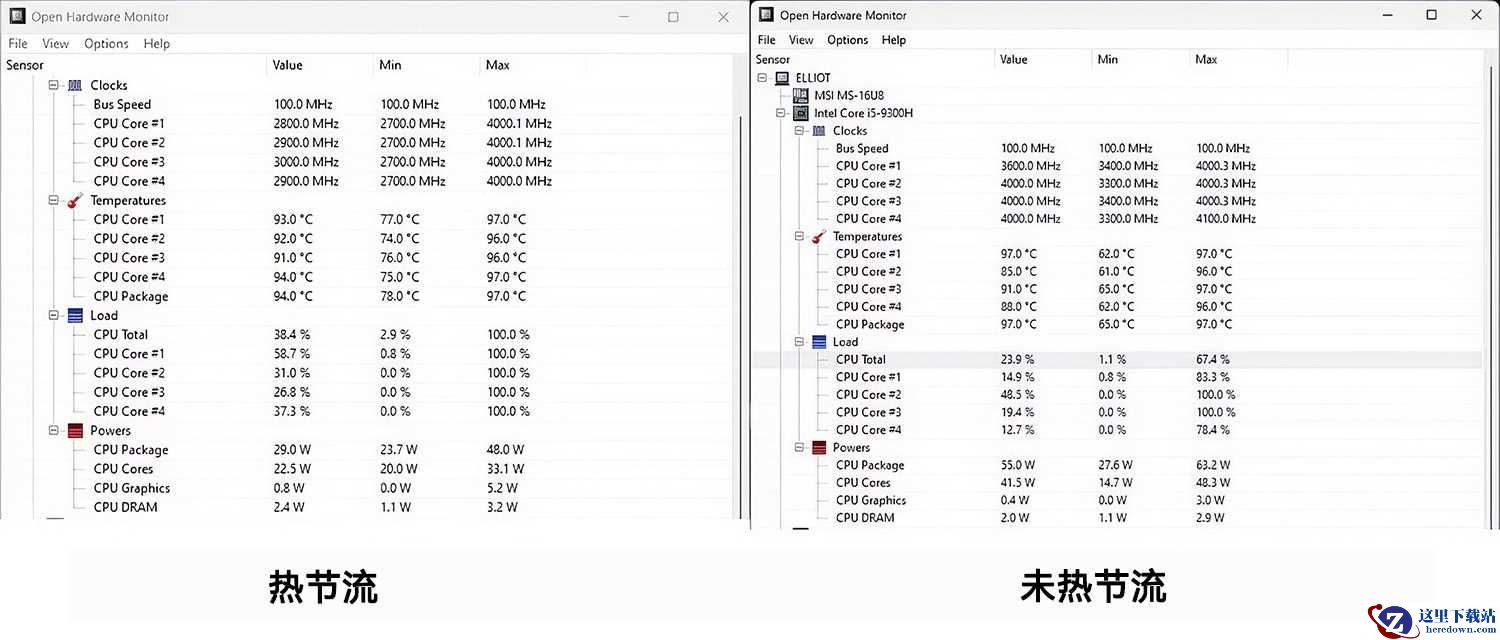Collapse the Temperatures node in left window
Viewport: 1500px width, 640px height.
tap(53, 200)
